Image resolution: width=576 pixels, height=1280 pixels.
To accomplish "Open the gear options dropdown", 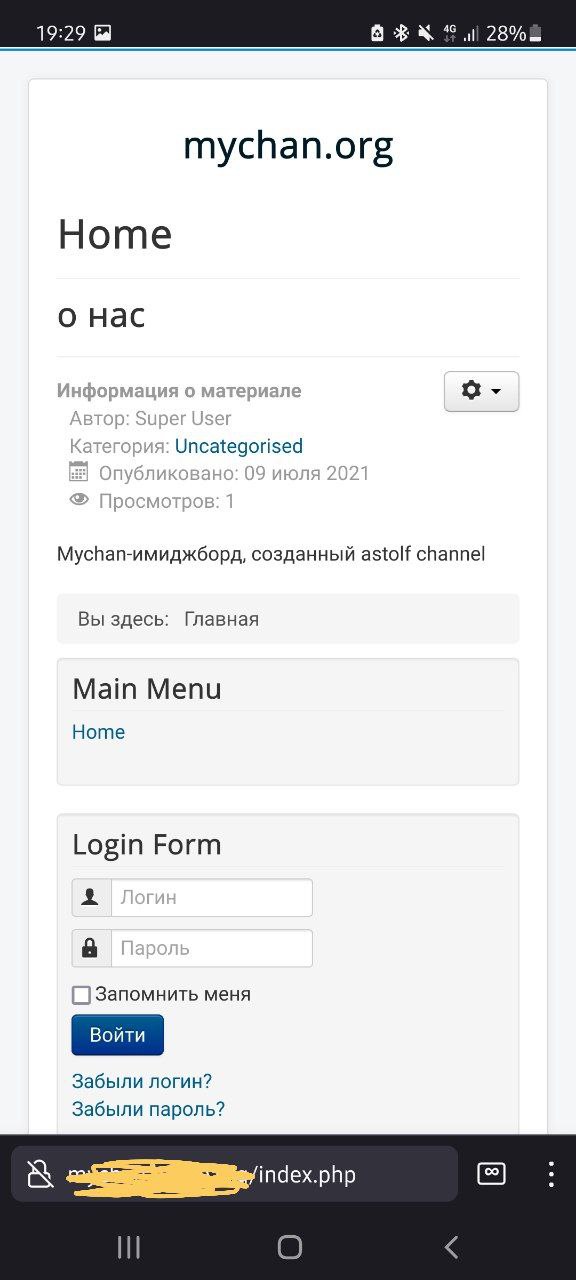I will [x=481, y=391].
